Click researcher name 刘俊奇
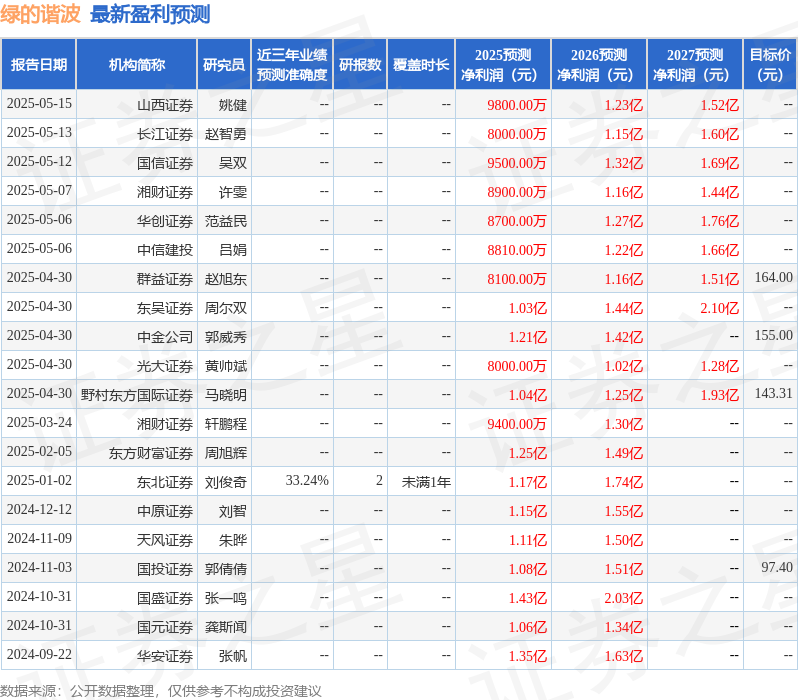This screenshot has height=700, width=798. (226, 483)
